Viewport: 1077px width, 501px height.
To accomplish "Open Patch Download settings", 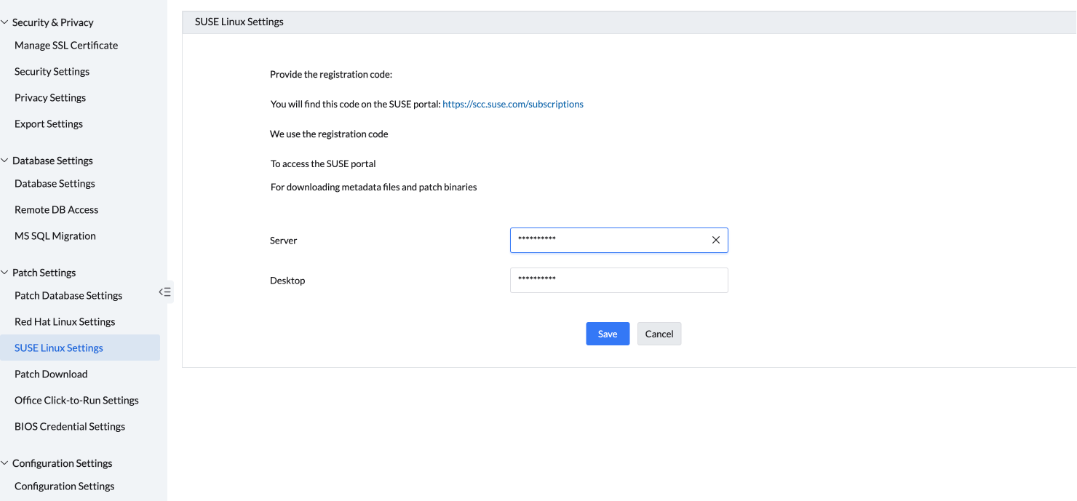I will [51, 374].
